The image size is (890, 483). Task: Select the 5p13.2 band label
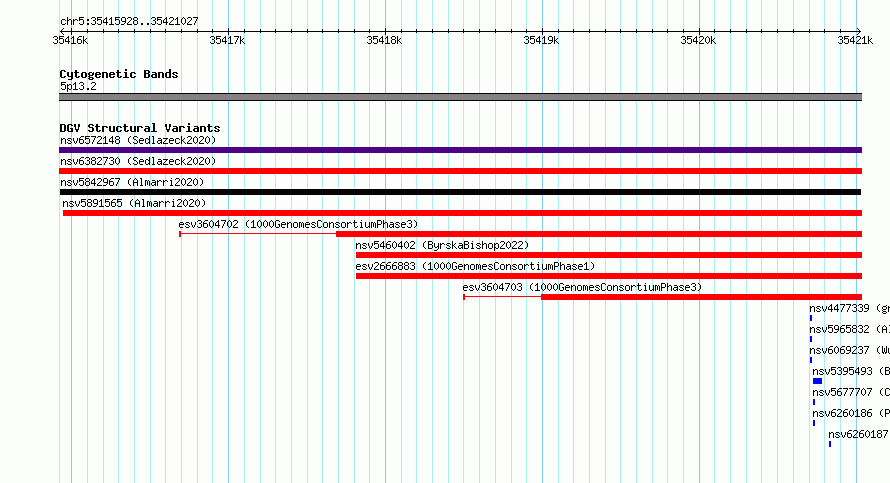[x=78, y=86]
